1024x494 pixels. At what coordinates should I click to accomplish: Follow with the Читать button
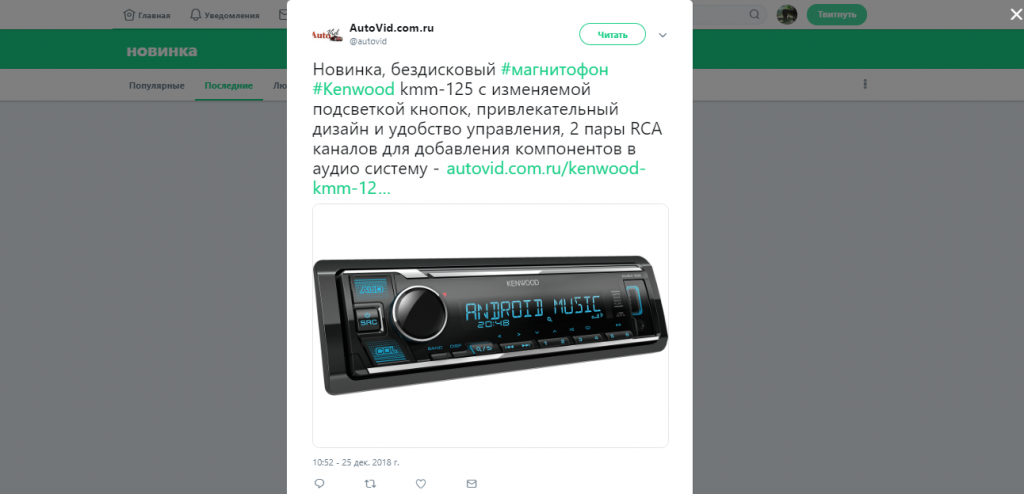click(612, 35)
